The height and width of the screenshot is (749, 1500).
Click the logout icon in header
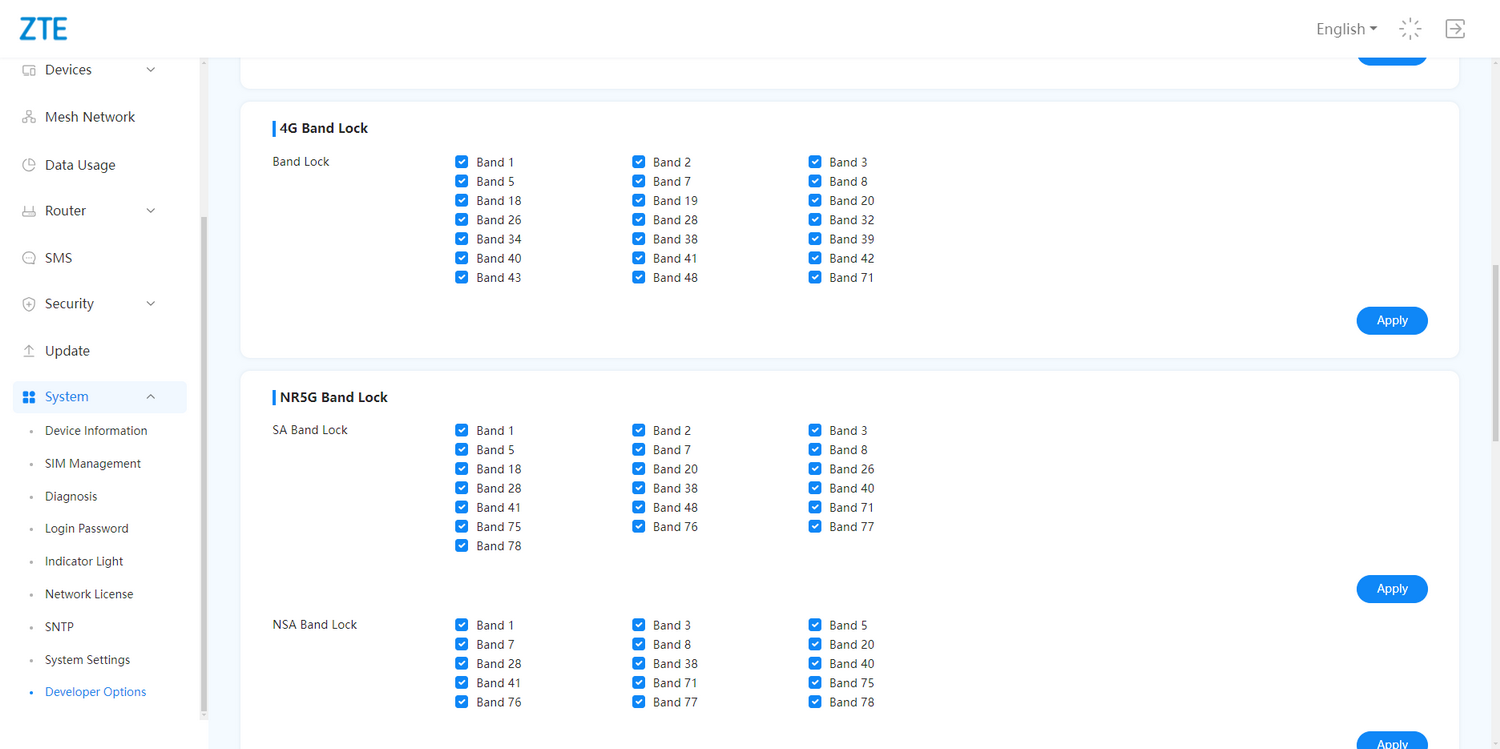pos(1455,29)
